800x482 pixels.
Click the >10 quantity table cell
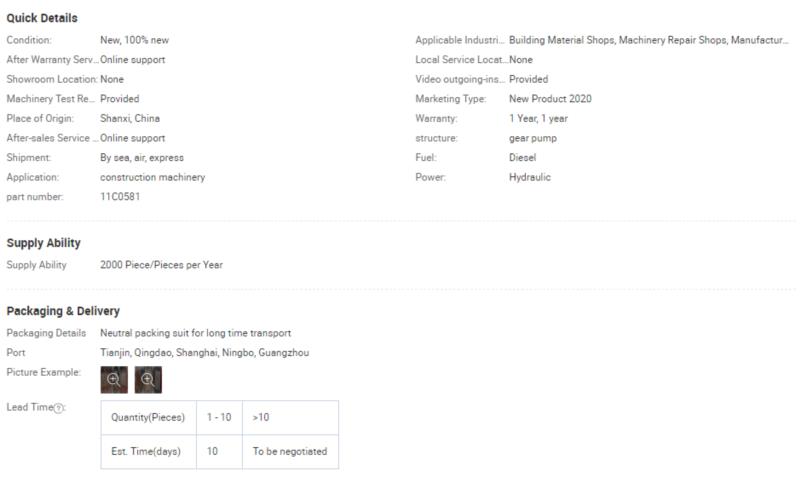pos(290,417)
